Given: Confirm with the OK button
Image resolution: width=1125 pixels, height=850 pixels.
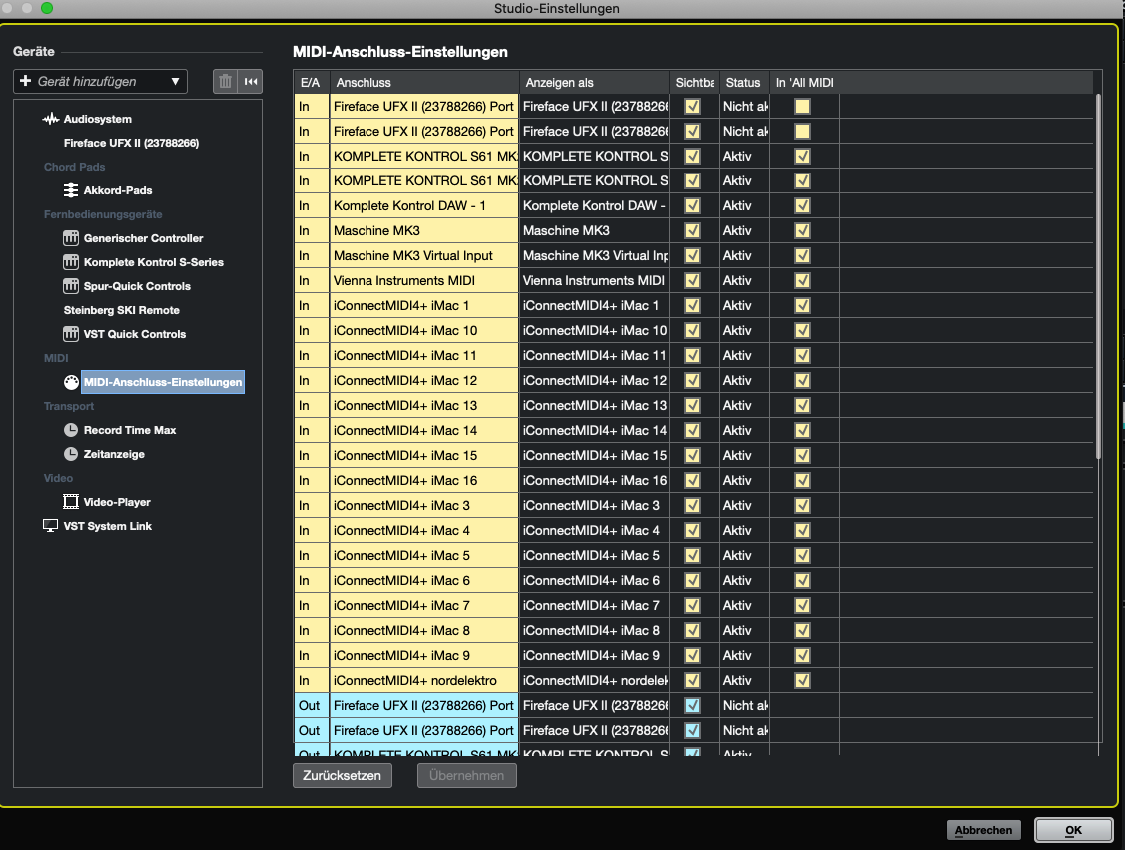Looking at the screenshot, I should coord(1073,830).
